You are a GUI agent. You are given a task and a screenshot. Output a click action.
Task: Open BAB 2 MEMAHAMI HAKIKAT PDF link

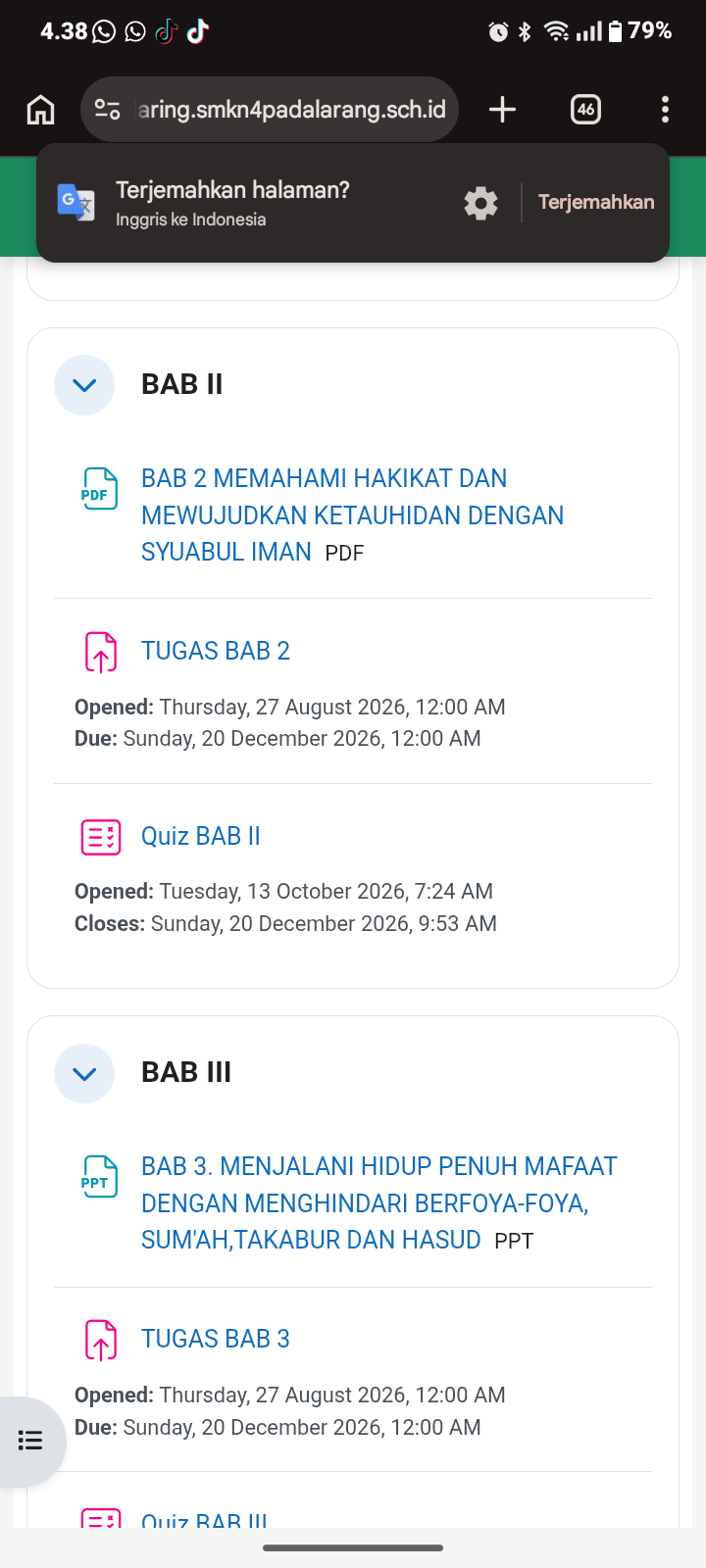[x=352, y=515]
